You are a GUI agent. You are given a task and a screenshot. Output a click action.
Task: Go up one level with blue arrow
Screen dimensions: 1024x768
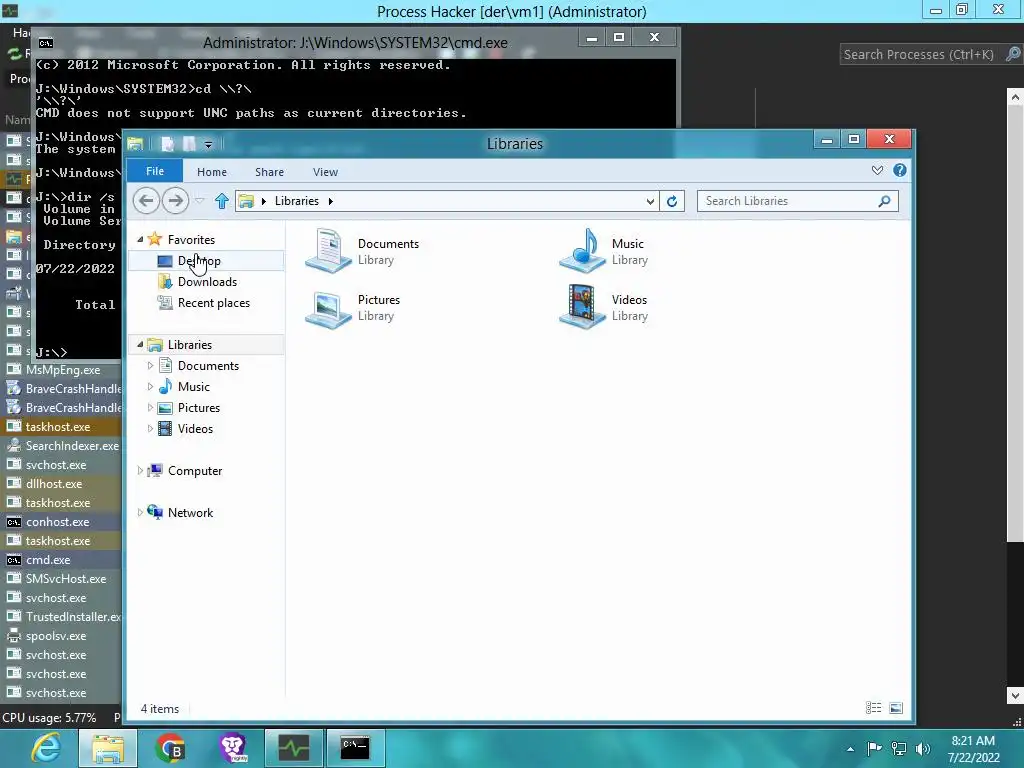(222, 200)
